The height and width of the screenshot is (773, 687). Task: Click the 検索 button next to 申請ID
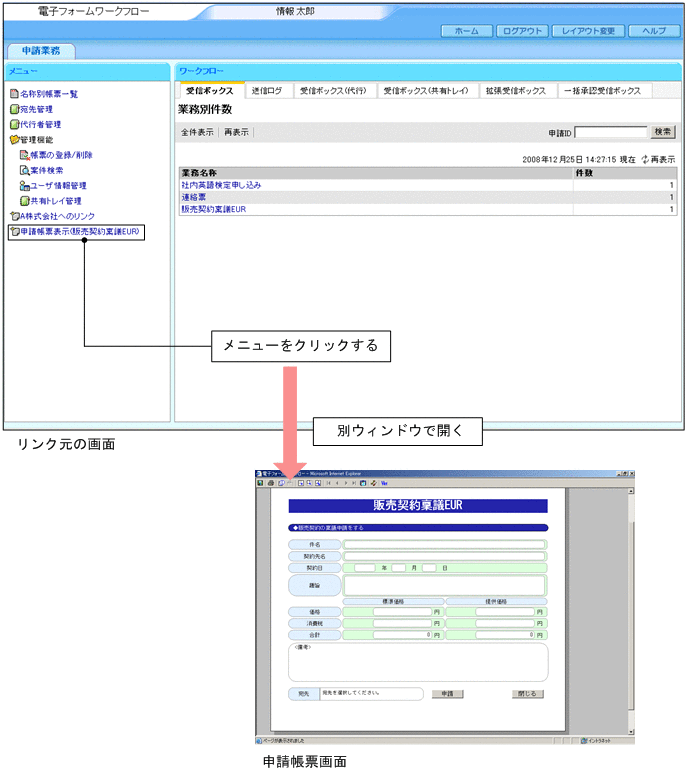pos(663,132)
